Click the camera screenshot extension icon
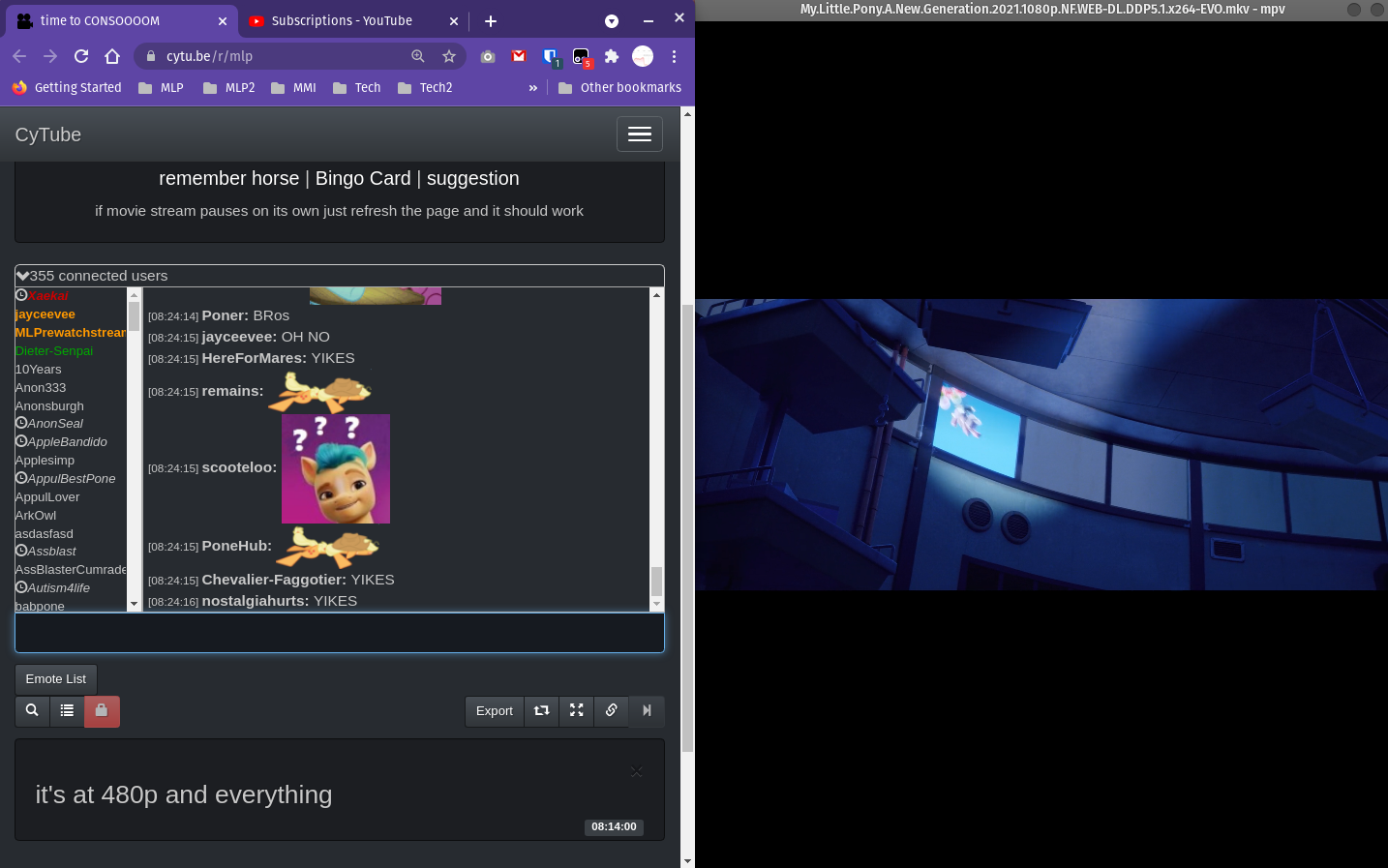 (x=488, y=56)
